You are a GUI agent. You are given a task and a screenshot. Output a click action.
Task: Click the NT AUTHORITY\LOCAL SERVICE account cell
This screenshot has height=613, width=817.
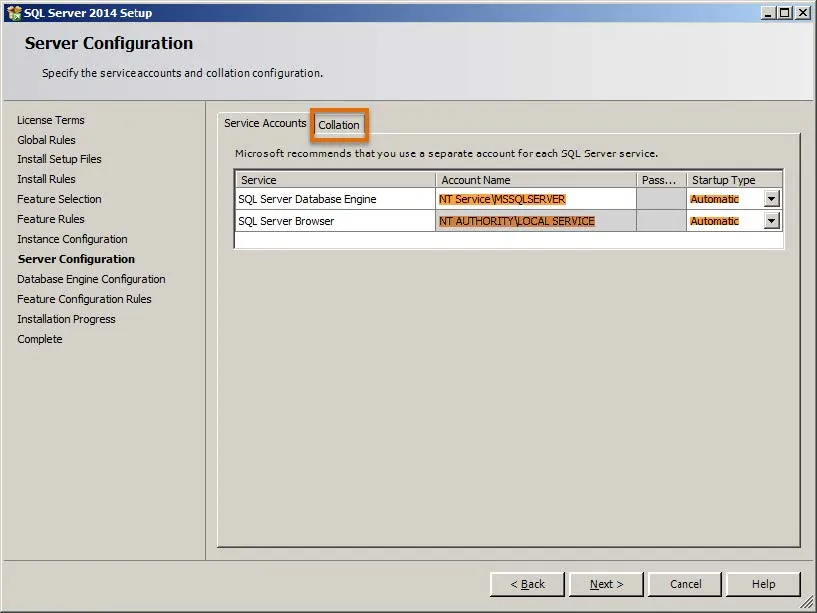(x=536, y=221)
